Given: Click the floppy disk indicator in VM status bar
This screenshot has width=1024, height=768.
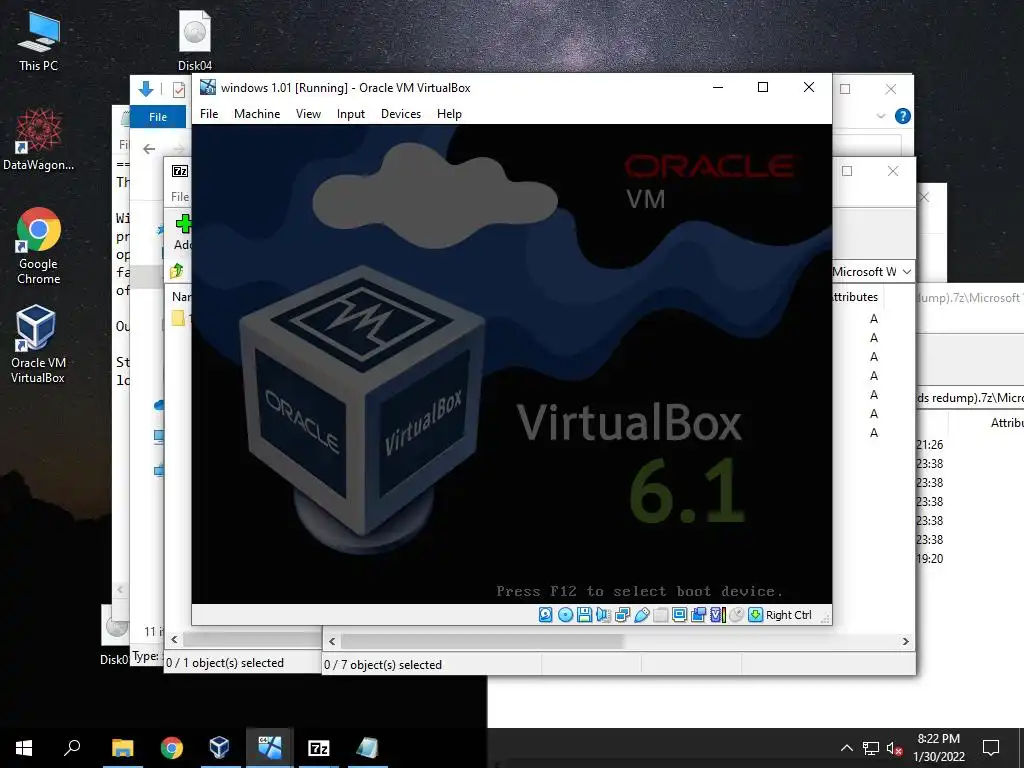Looking at the screenshot, I should (584, 615).
